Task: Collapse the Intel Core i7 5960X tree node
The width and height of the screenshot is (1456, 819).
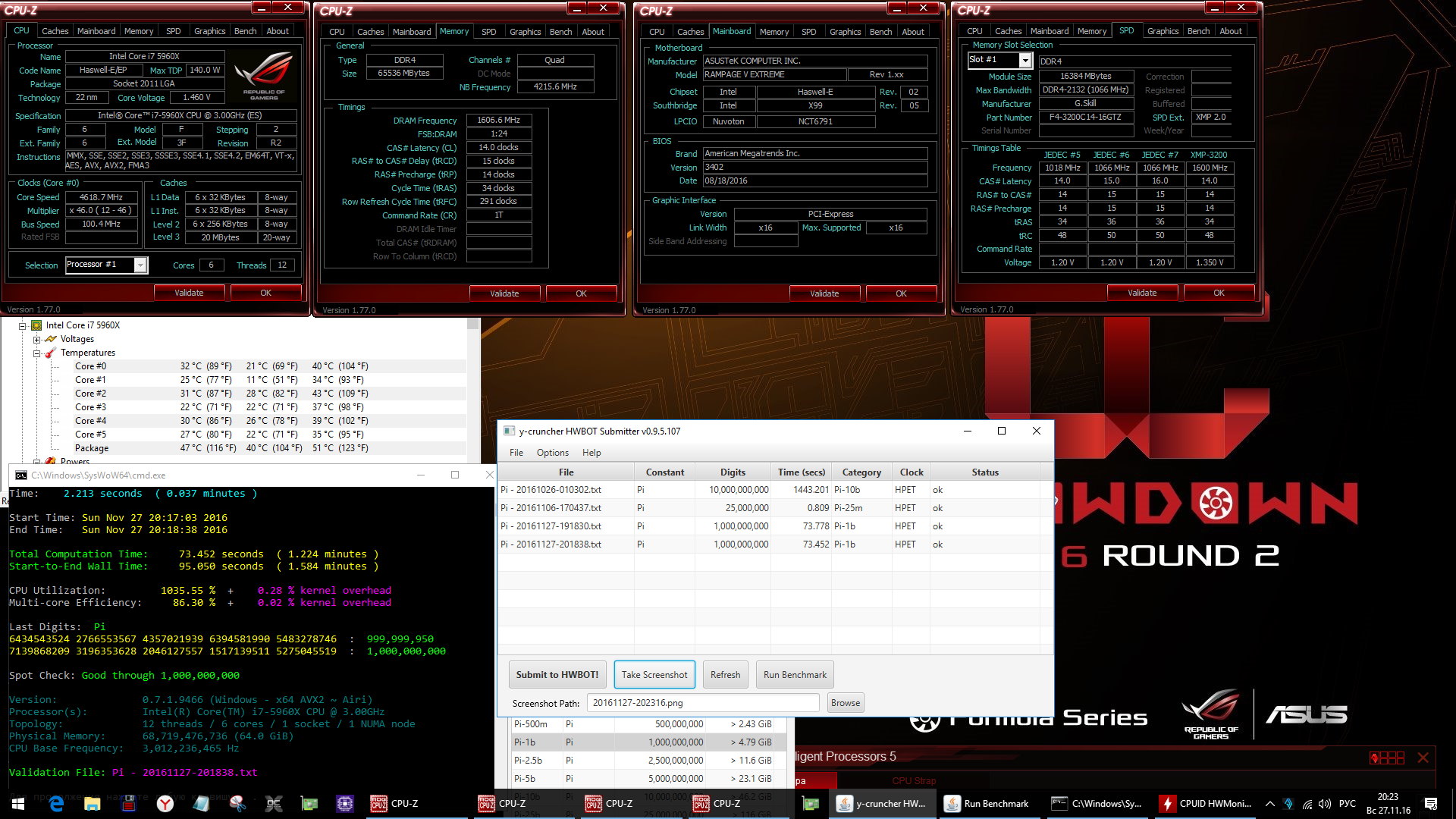Action: 23,325
